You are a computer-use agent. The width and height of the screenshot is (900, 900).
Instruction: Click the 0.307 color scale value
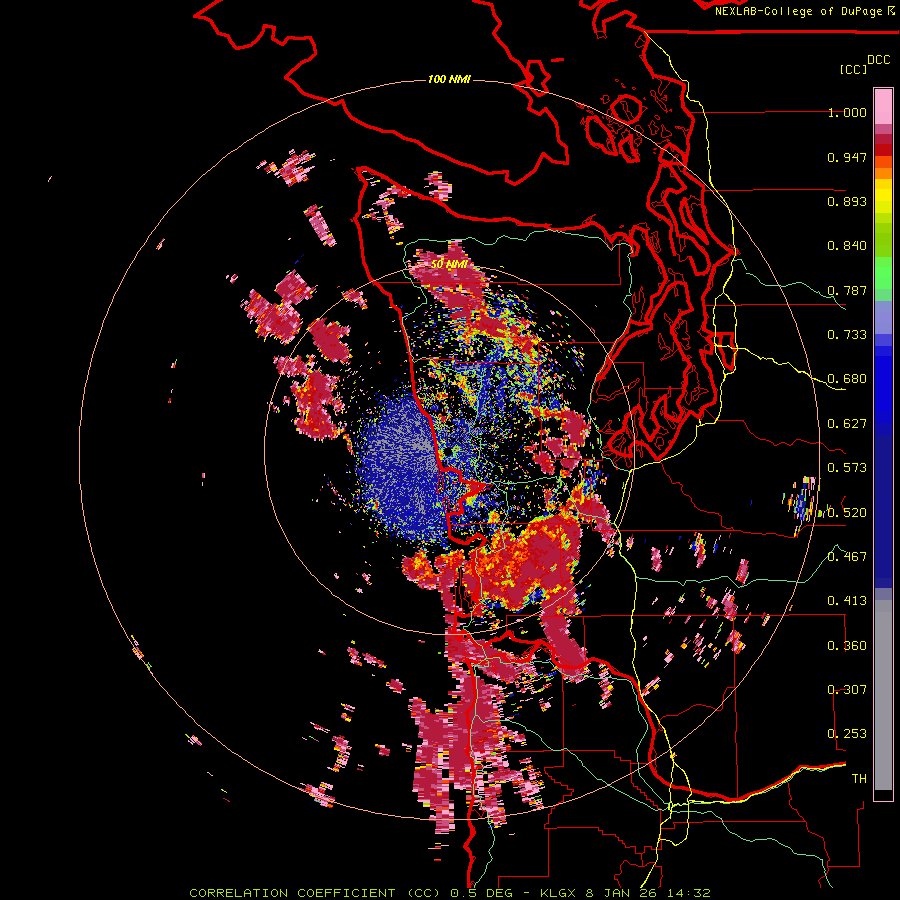point(847,690)
